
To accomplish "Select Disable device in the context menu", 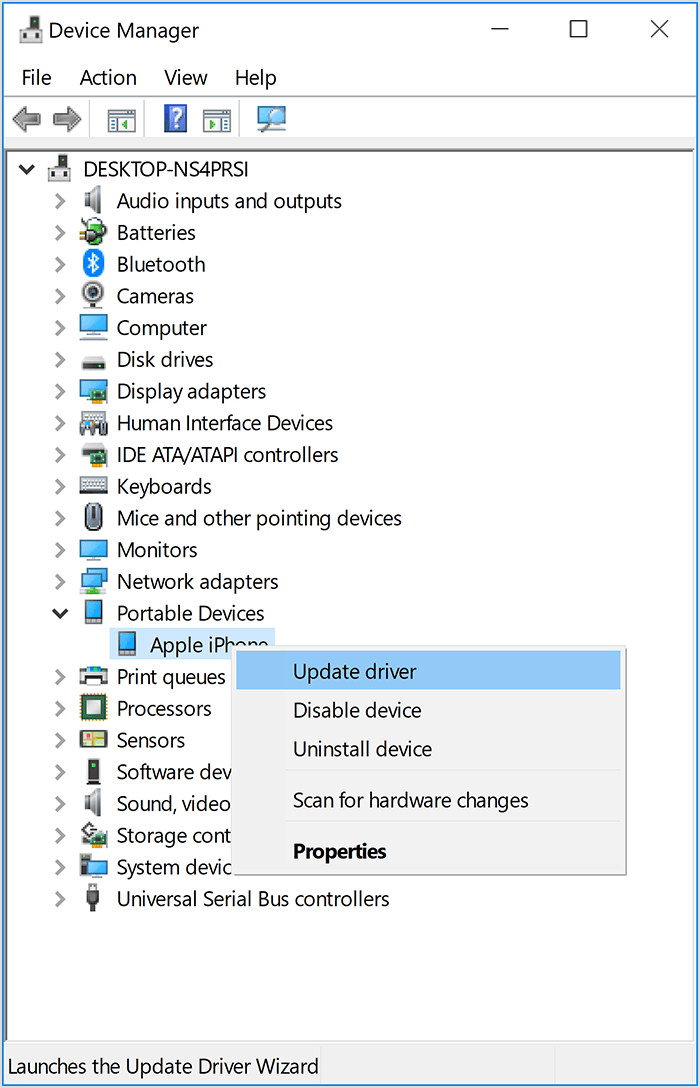I will point(357,711).
